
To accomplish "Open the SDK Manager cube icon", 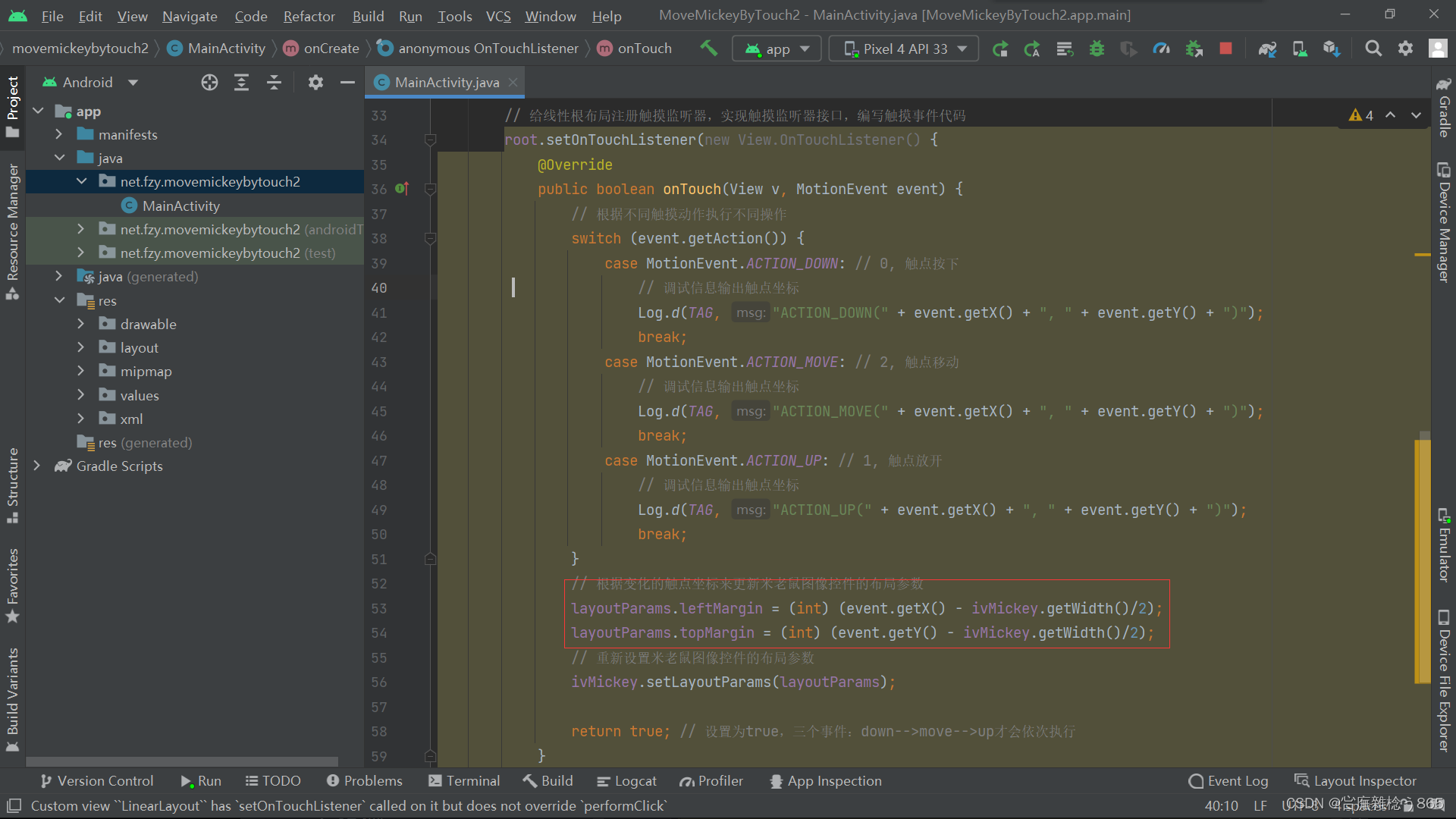I will click(1331, 49).
